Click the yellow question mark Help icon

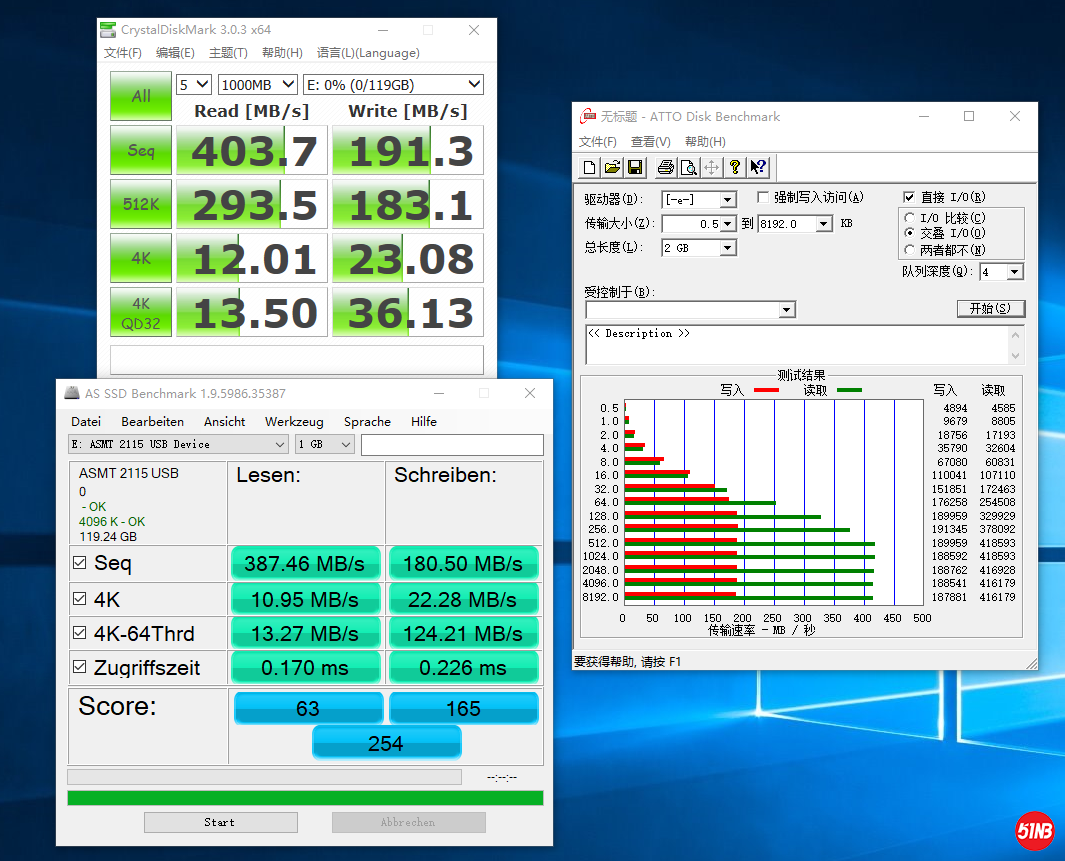(x=735, y=167)
